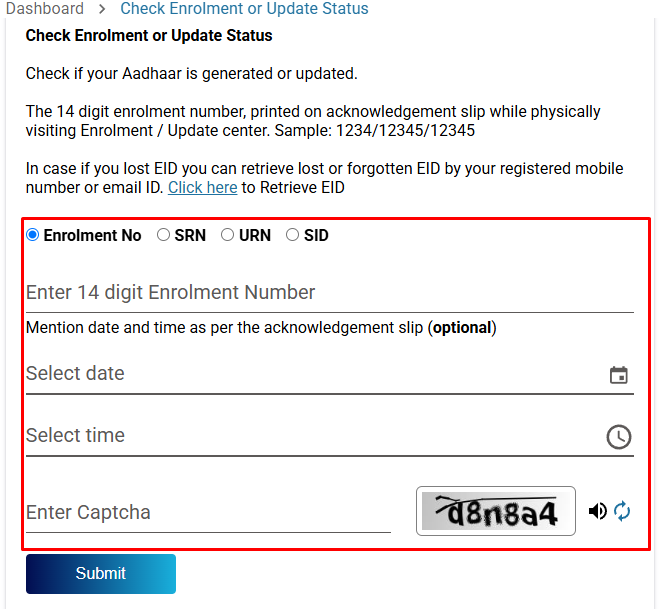The height and width of the screenshot is (609, 661).
Task: Open Check Enrolment or Update Status breadcrumb
Action: tap(244, 9)
